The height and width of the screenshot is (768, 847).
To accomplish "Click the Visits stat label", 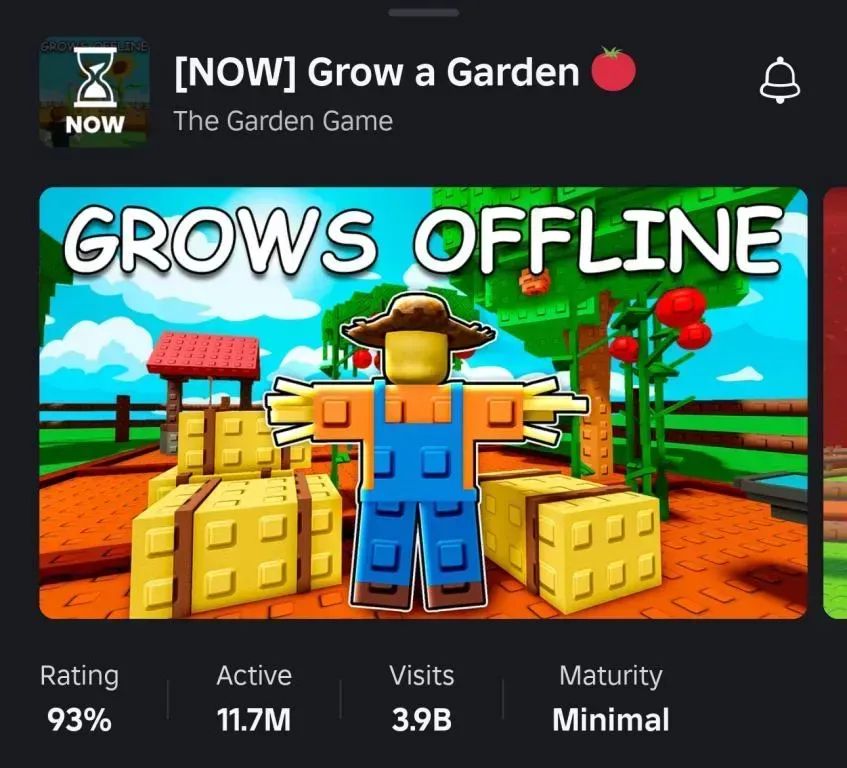I will click(422, 676).
